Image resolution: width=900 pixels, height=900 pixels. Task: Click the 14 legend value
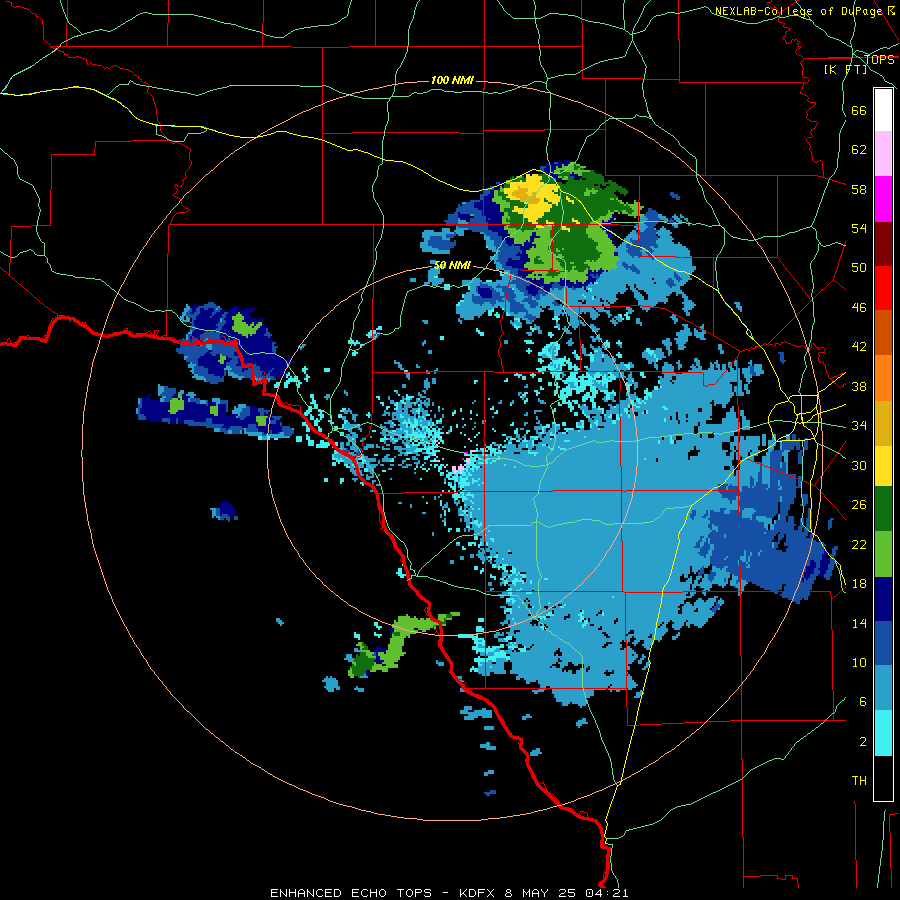click(859, 623)
